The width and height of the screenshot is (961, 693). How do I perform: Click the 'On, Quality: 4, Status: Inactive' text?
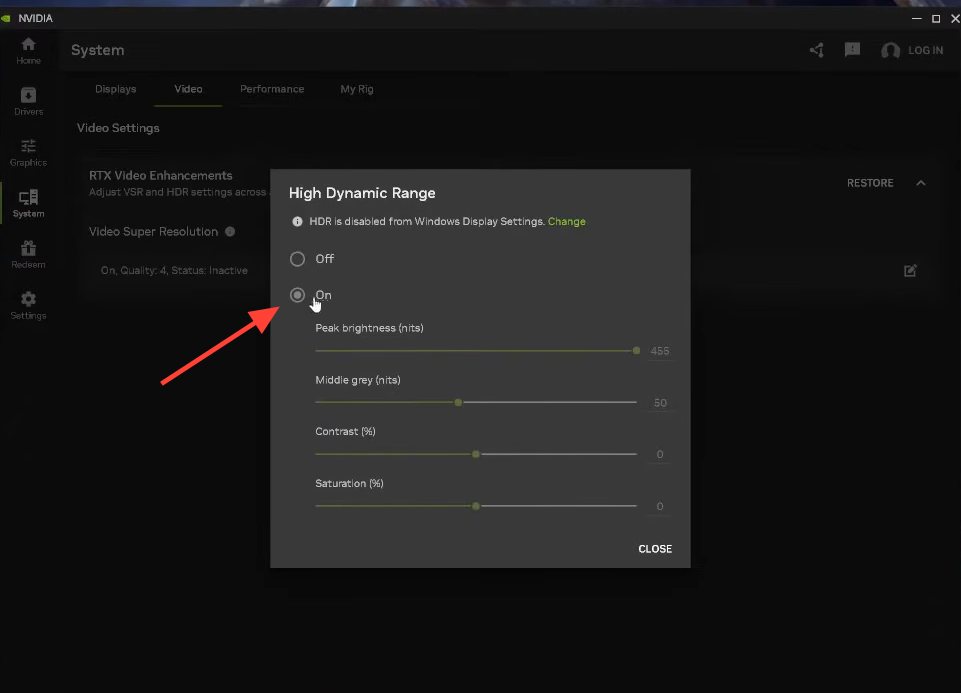(x=174, y=270)
